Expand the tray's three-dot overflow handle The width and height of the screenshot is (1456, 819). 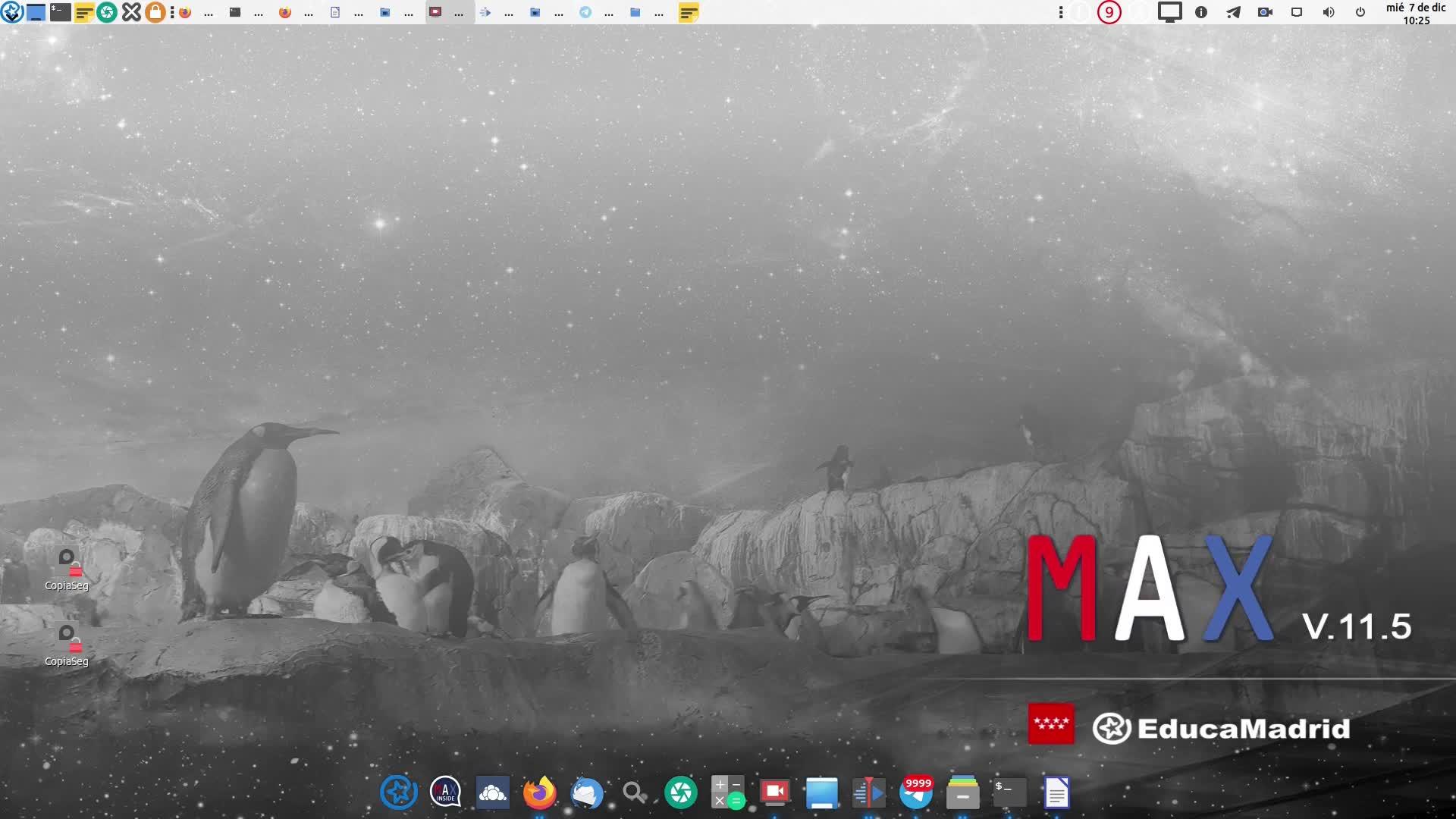coord(1060,12)
